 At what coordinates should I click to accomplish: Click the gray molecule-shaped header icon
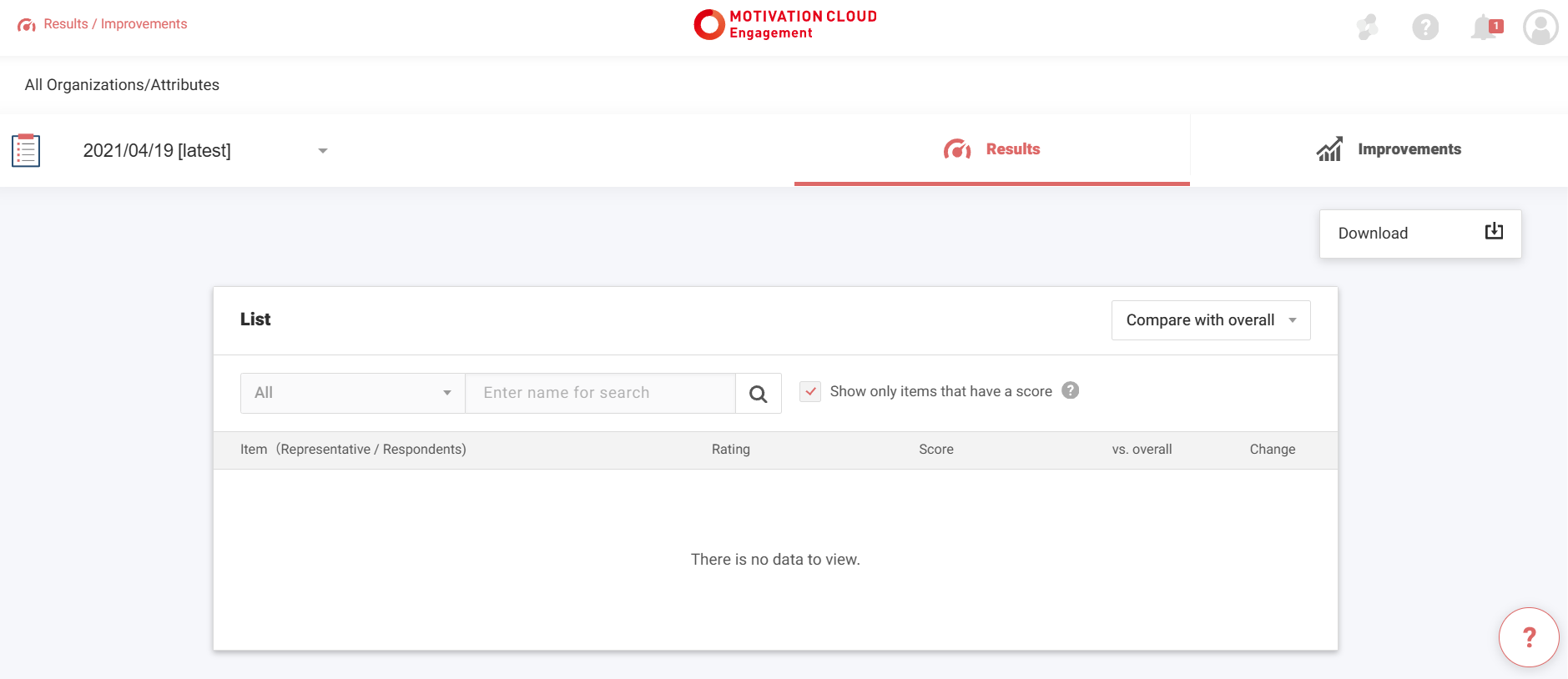tap(1367, 28)
